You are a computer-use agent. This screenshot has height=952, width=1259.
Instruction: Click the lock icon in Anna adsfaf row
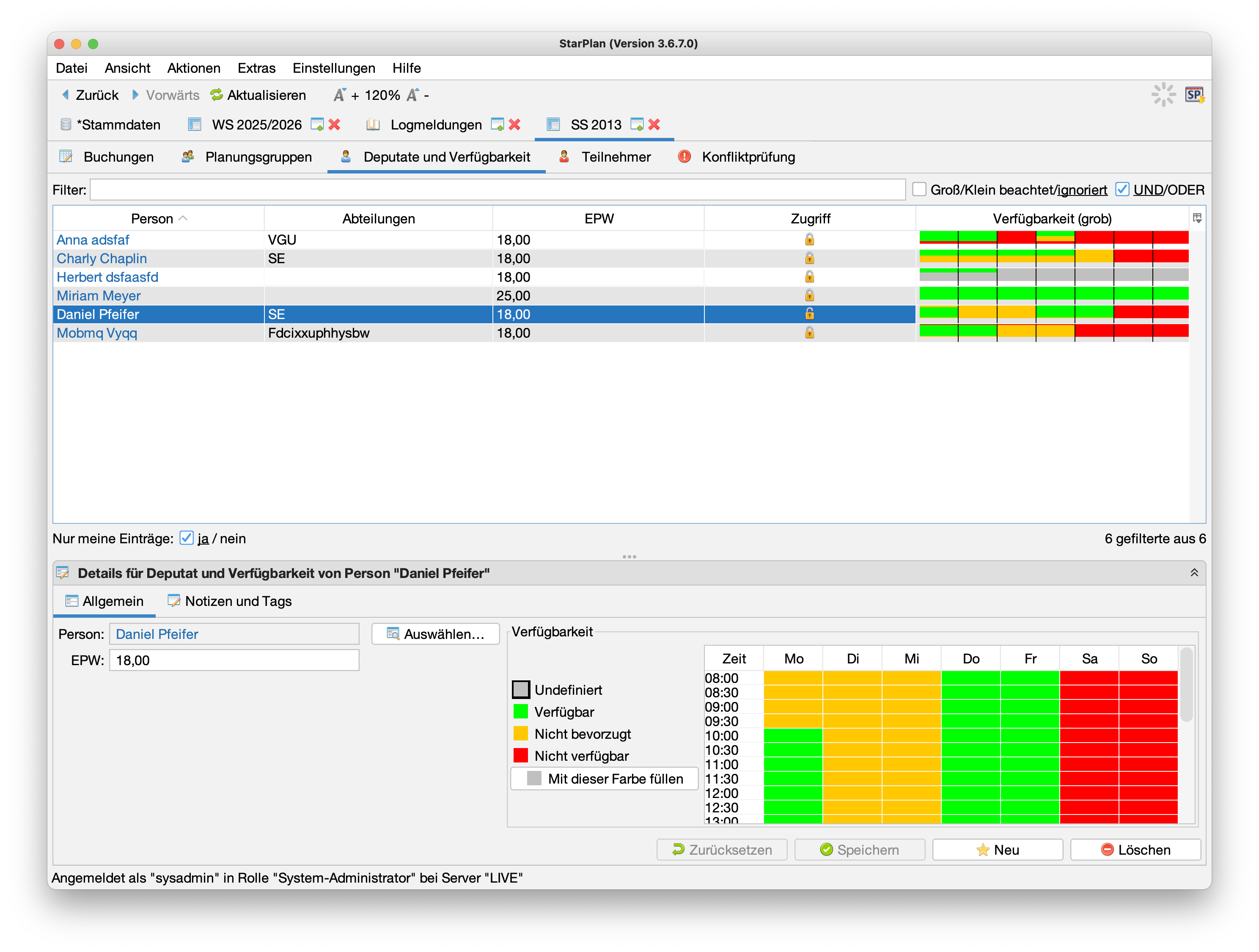(809, 240)
